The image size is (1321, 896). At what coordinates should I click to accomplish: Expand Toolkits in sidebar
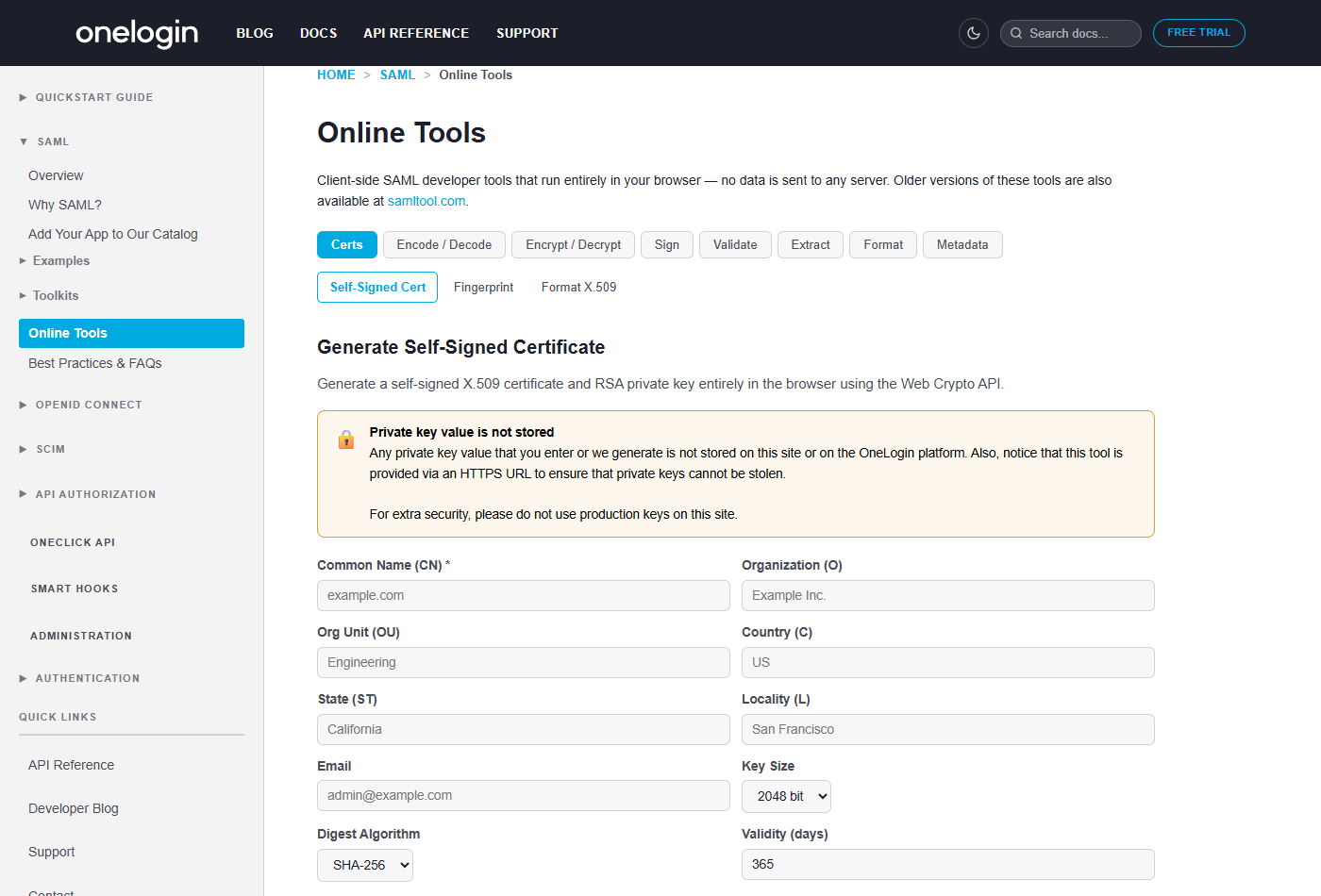49,295
